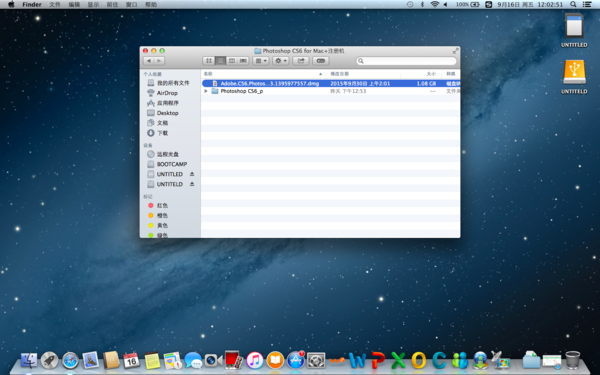
Task: Click the date and time in menu bar
Action: pyautogui.click(x=530, y=5)
